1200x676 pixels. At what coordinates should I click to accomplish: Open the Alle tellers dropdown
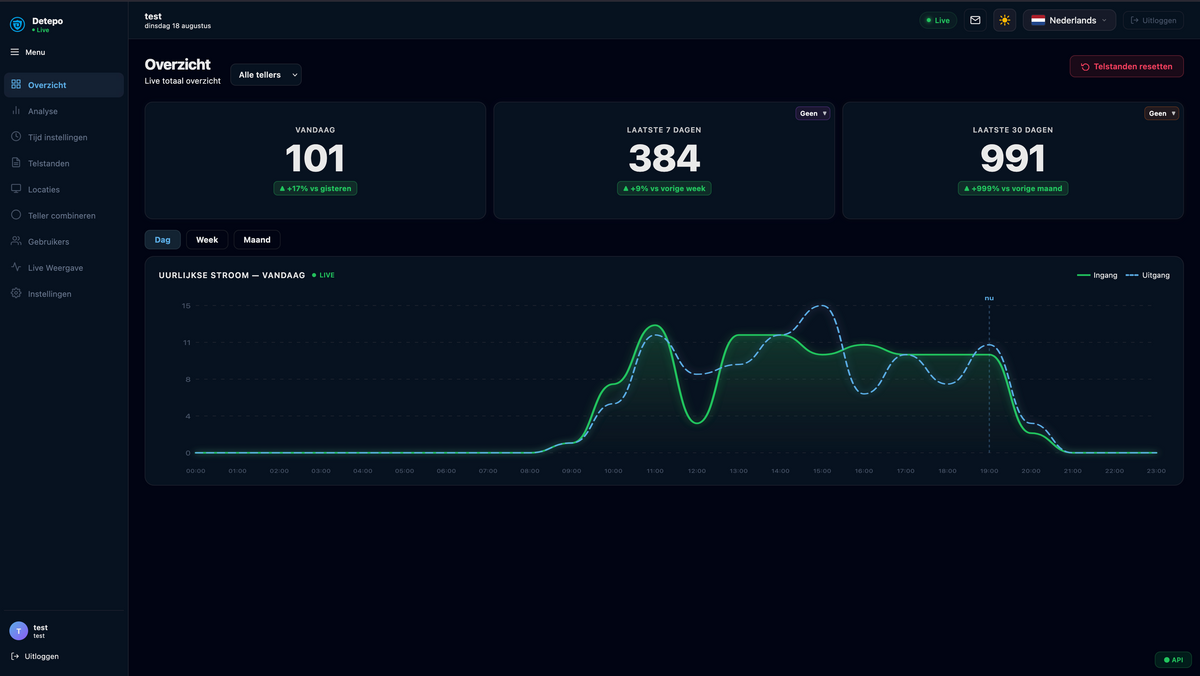point(266,75)
